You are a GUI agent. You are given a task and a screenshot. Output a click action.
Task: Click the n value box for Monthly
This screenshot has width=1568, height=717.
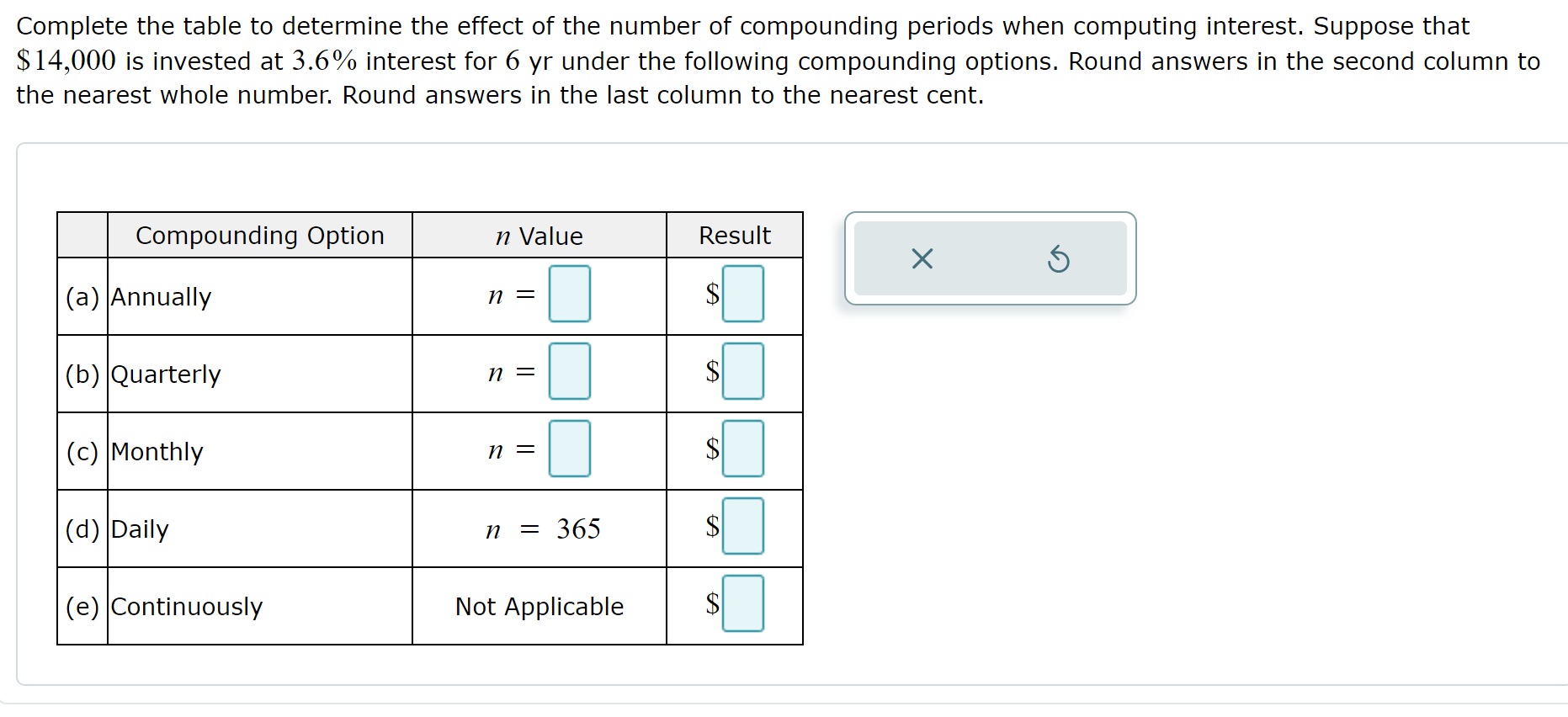click(570, 449)
